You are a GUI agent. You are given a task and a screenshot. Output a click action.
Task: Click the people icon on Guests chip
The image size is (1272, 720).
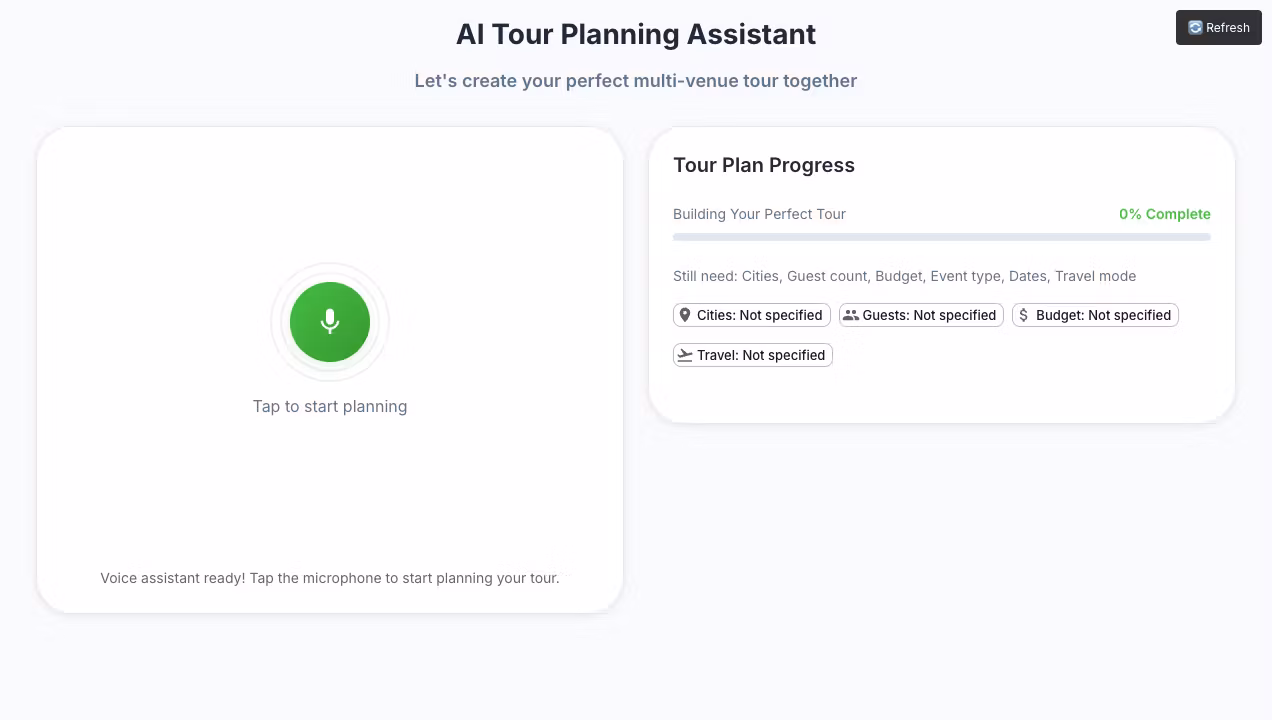tap(851, 315)
